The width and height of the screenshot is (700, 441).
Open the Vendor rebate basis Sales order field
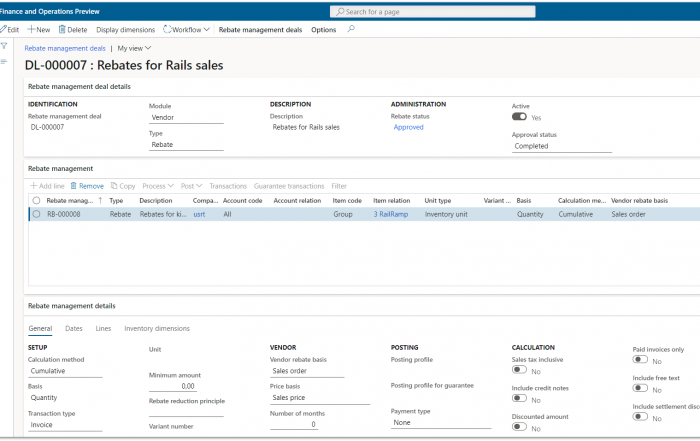(x=307, y=371)
